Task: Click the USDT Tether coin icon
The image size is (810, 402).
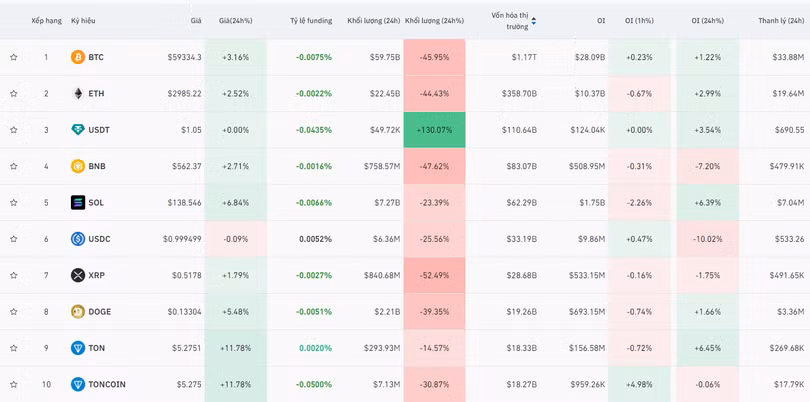Action: 78,130
